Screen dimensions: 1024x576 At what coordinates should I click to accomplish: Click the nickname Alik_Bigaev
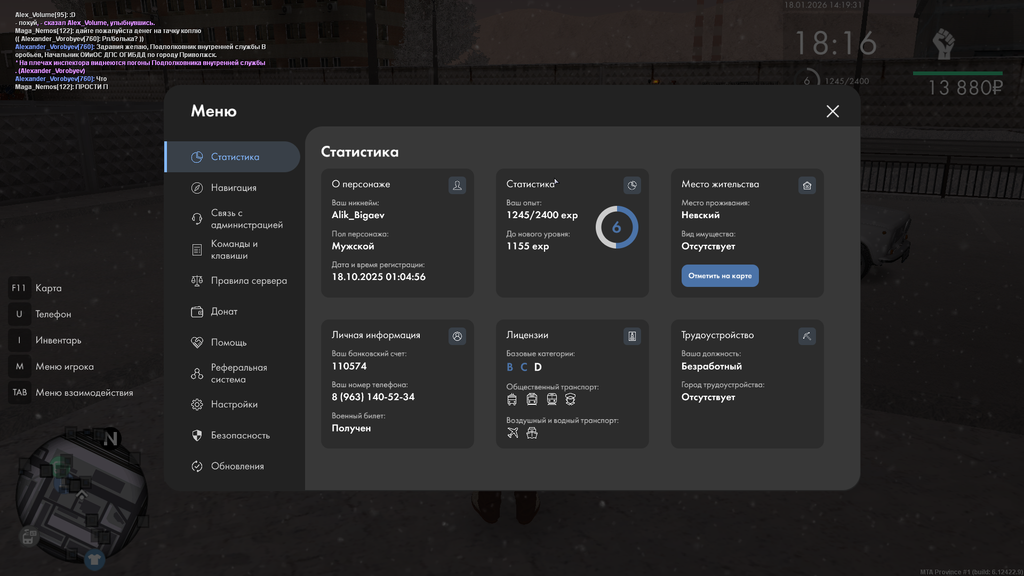tap(358, 215)
